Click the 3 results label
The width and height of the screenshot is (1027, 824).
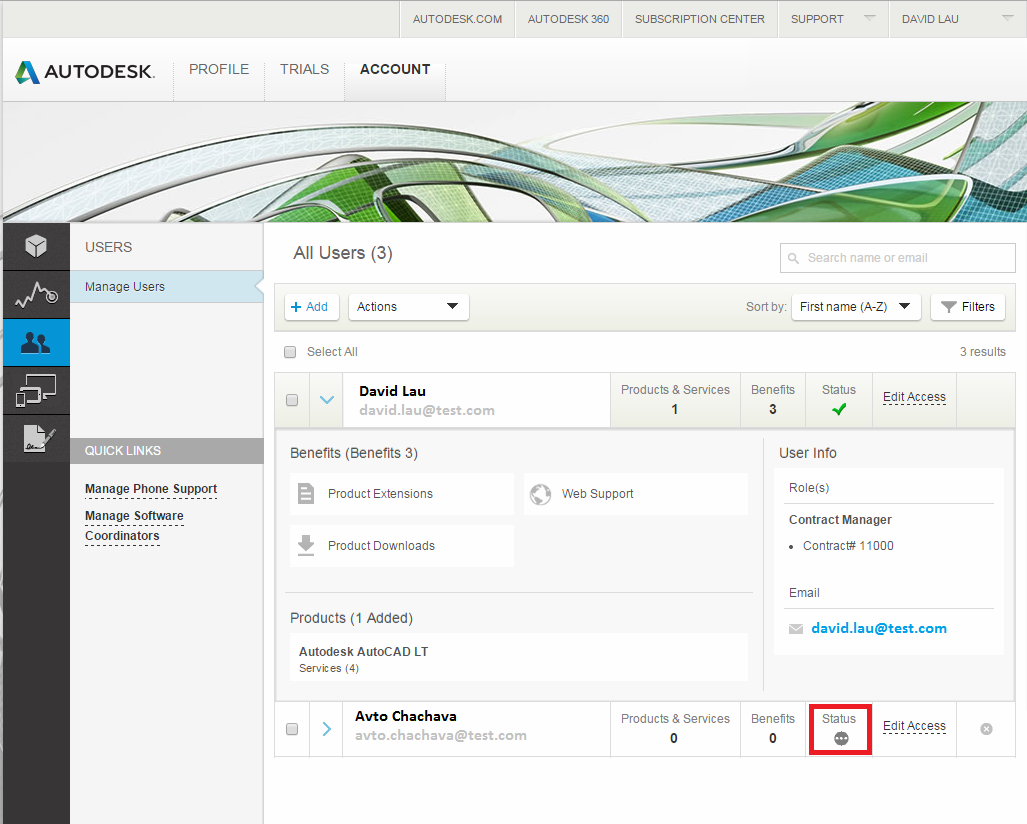(x=982, y=352)
